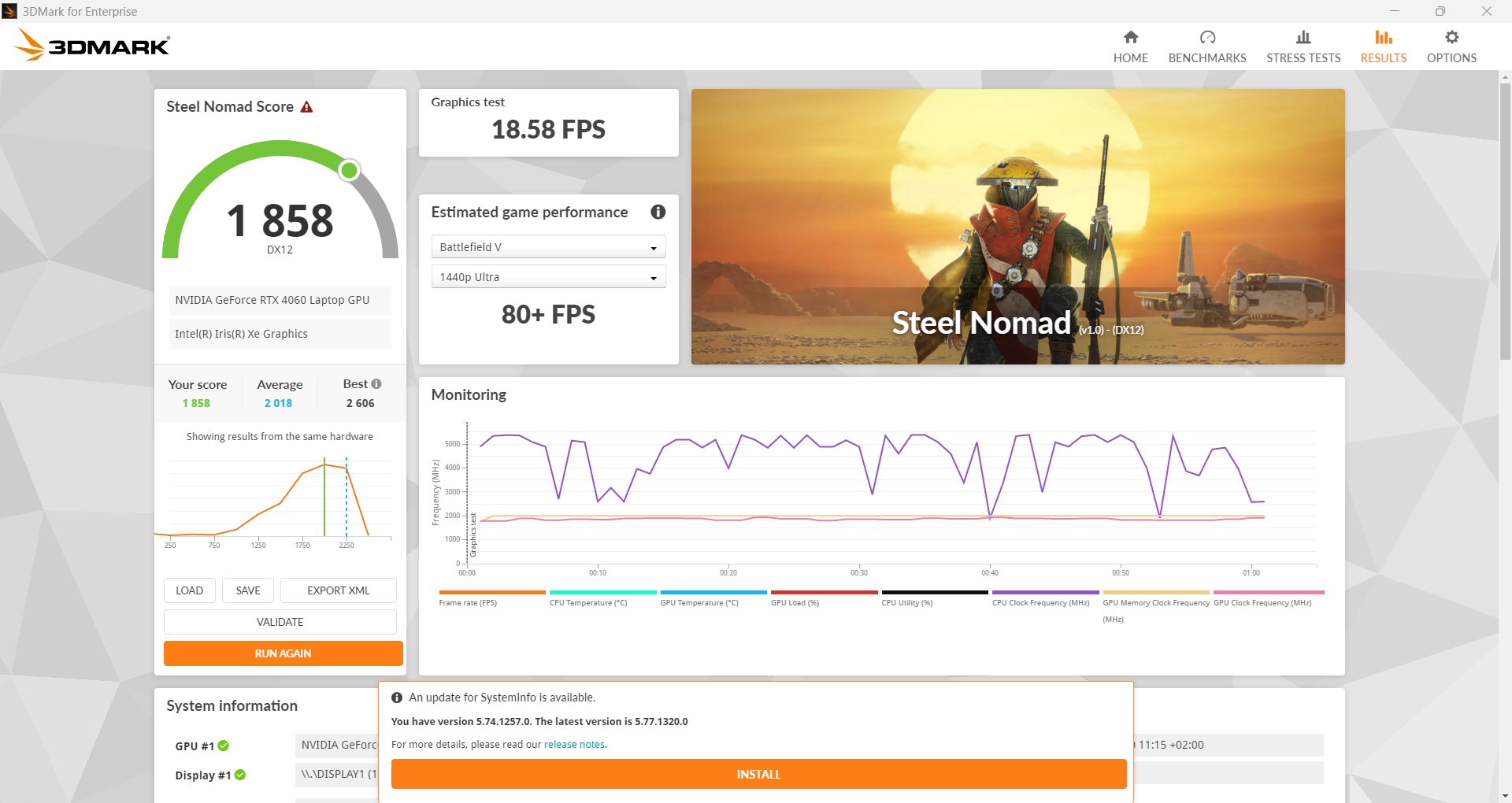Click the Home icon in navigation

[x=1130, y=38]
